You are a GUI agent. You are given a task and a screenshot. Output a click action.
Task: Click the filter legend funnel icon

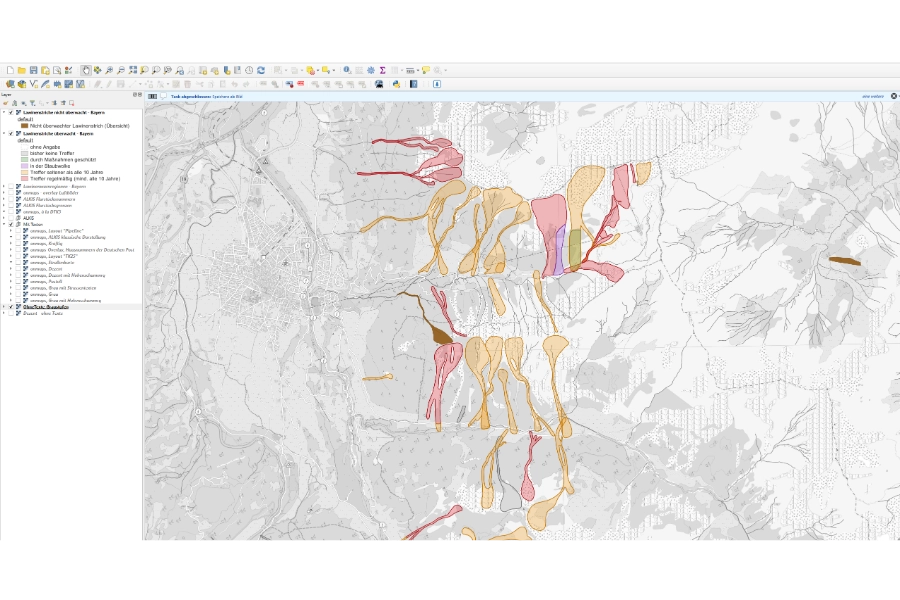click(33, 103)
